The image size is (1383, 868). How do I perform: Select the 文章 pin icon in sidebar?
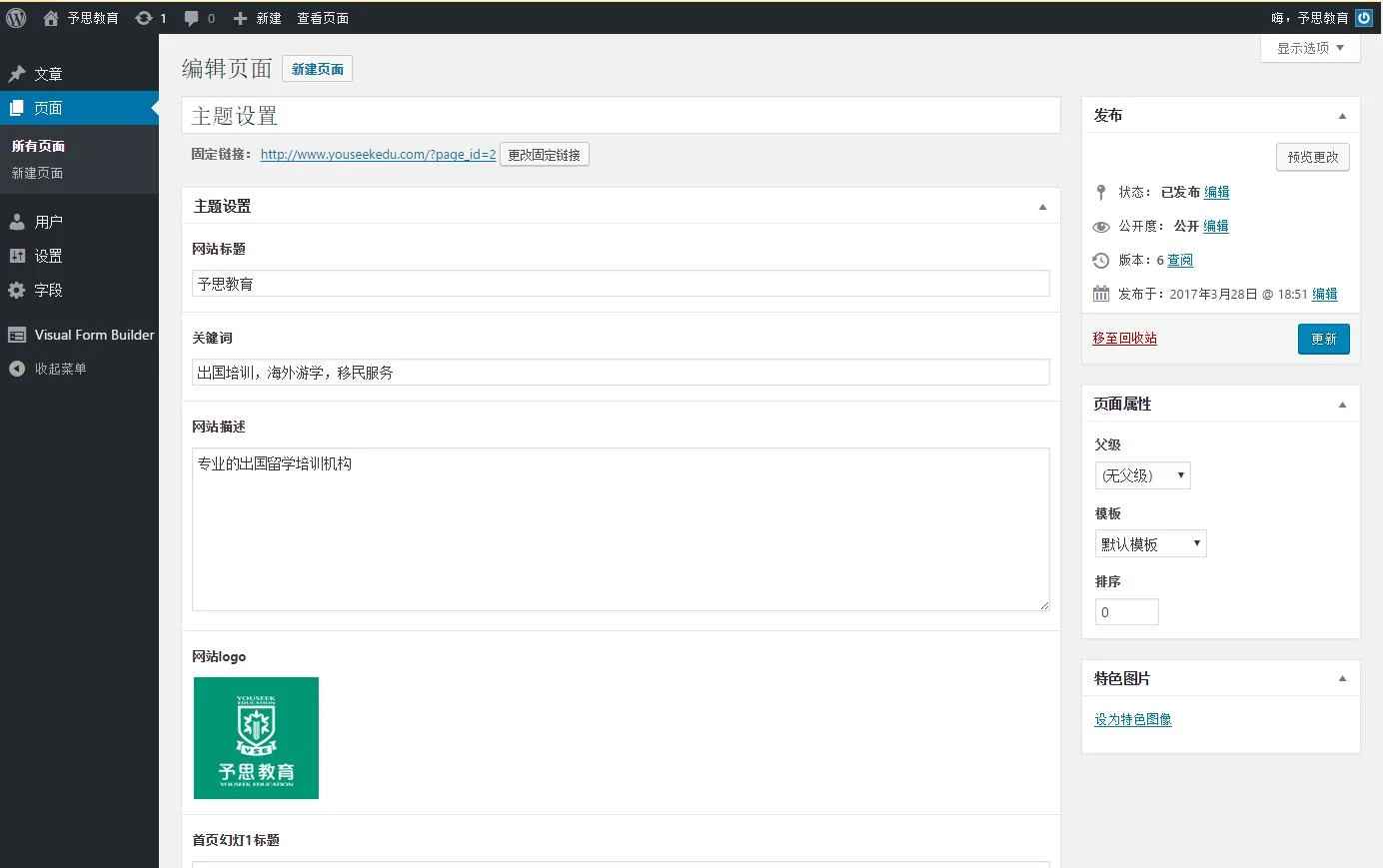pos(17,72)
